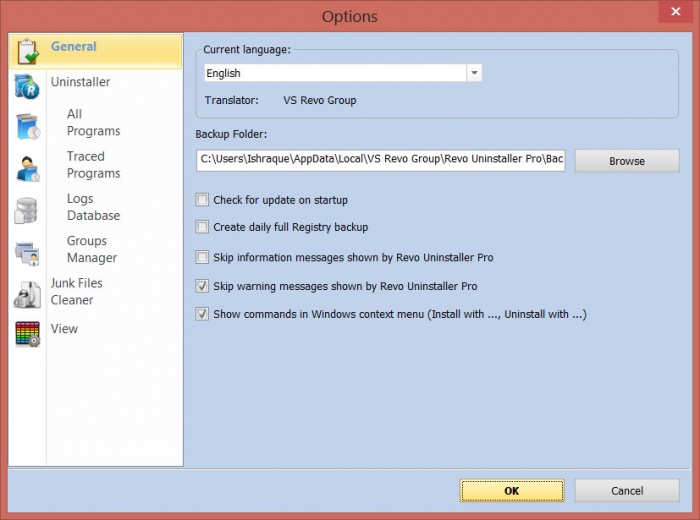Click the OK button
Viewport: 700px width, 520px height.
[x=512, y=491]
